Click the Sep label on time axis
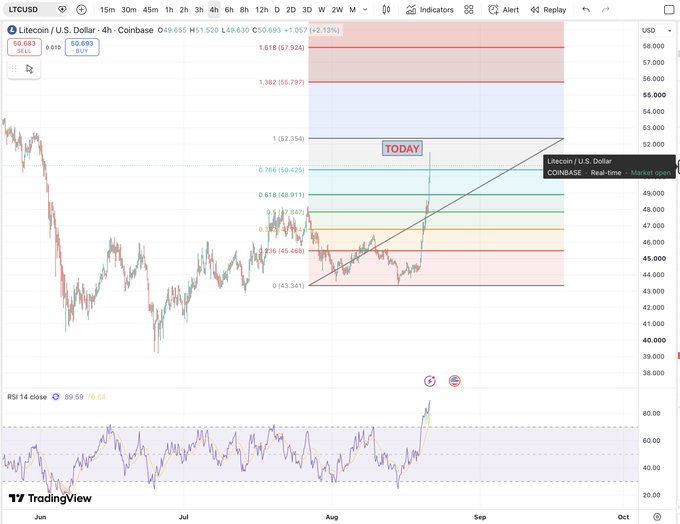The image size is (680, 524). [x=480, y=517]
